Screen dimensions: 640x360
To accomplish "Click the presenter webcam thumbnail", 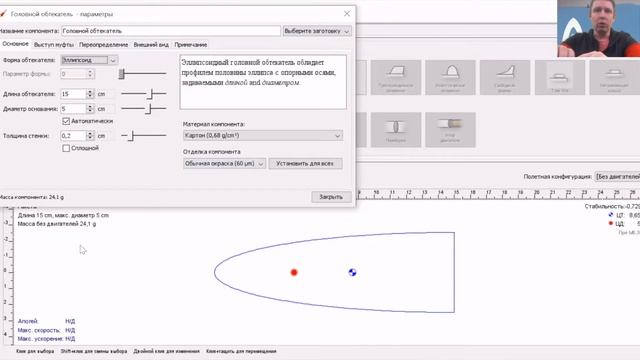I will (x=598, y=28).
